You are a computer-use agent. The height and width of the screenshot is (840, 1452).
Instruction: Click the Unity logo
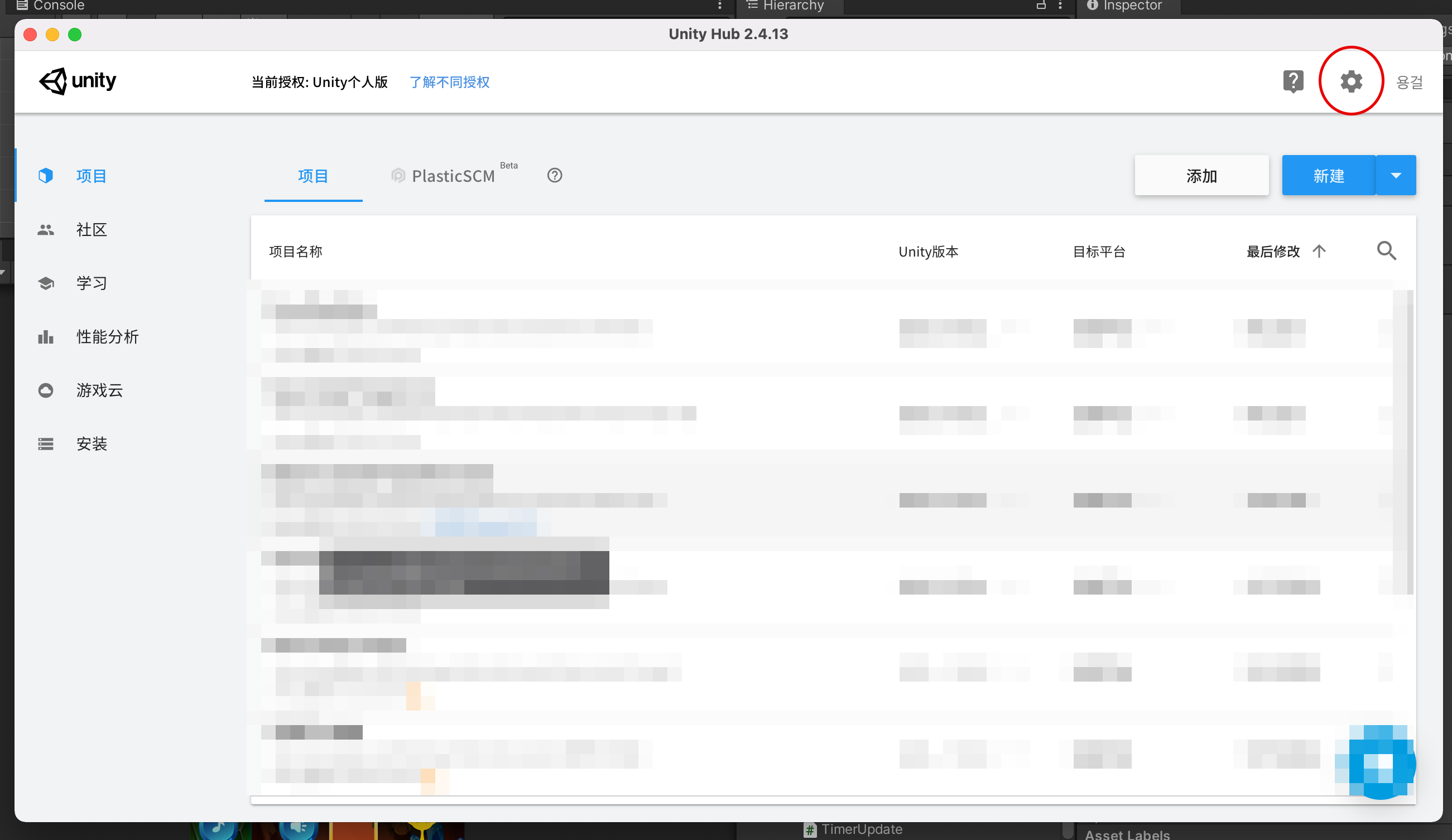(78, 81)
